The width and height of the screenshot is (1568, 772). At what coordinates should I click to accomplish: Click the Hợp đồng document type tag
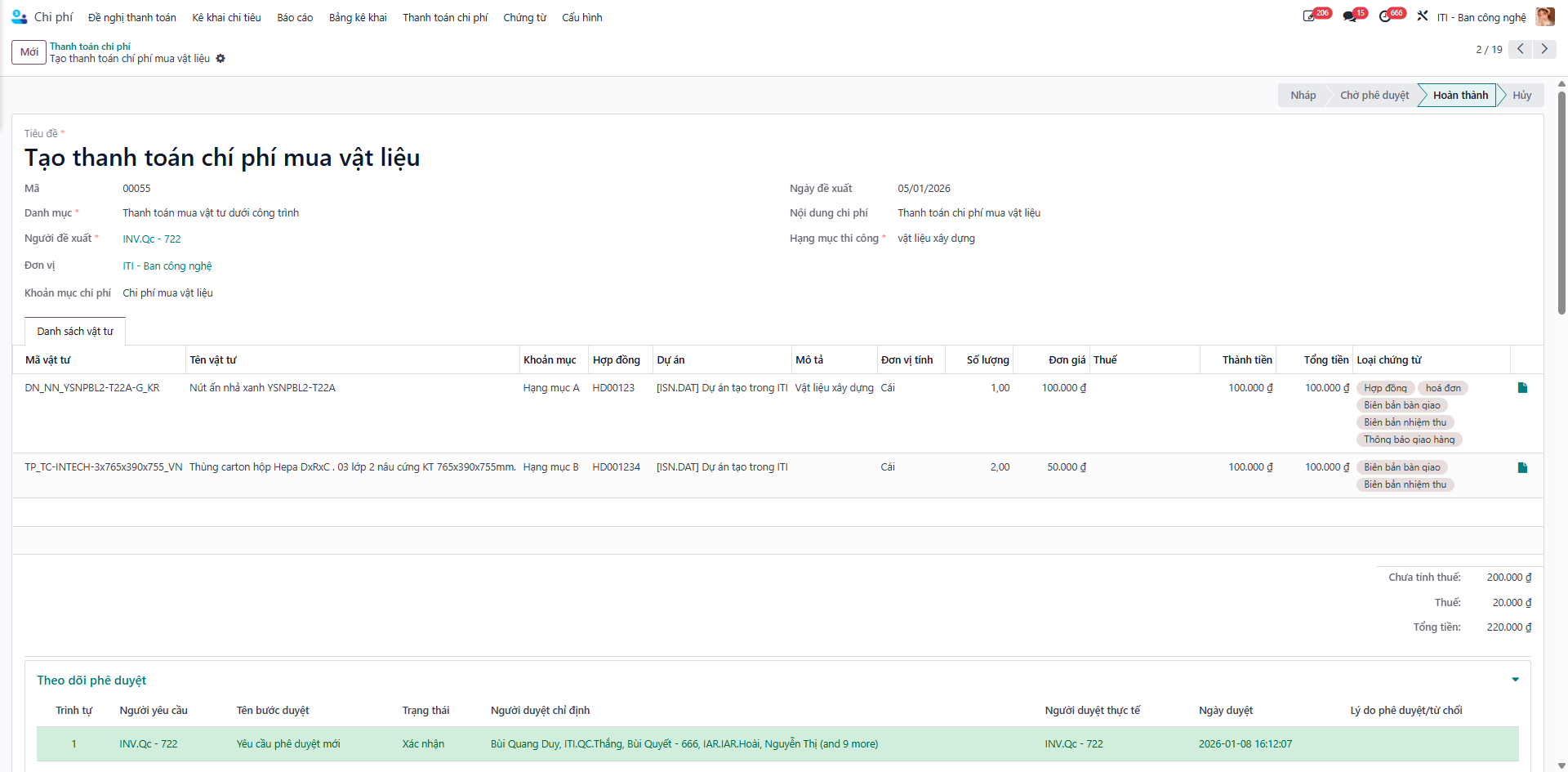point(1385,388)
